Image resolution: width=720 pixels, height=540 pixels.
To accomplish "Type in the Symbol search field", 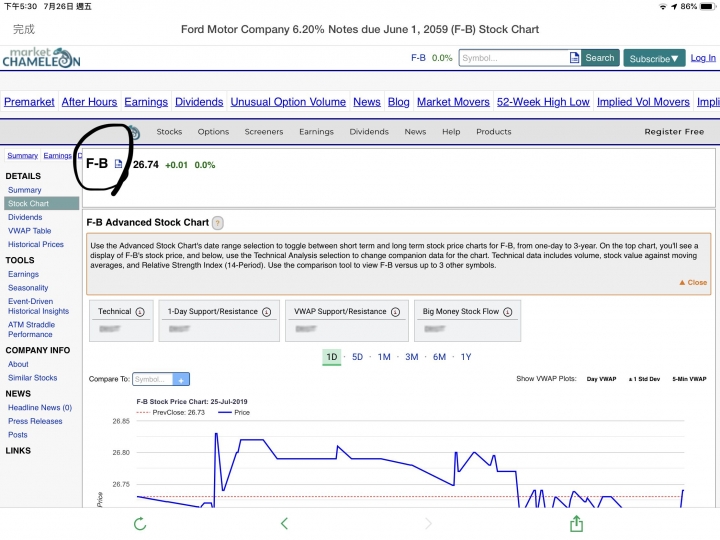I will 514,58.
